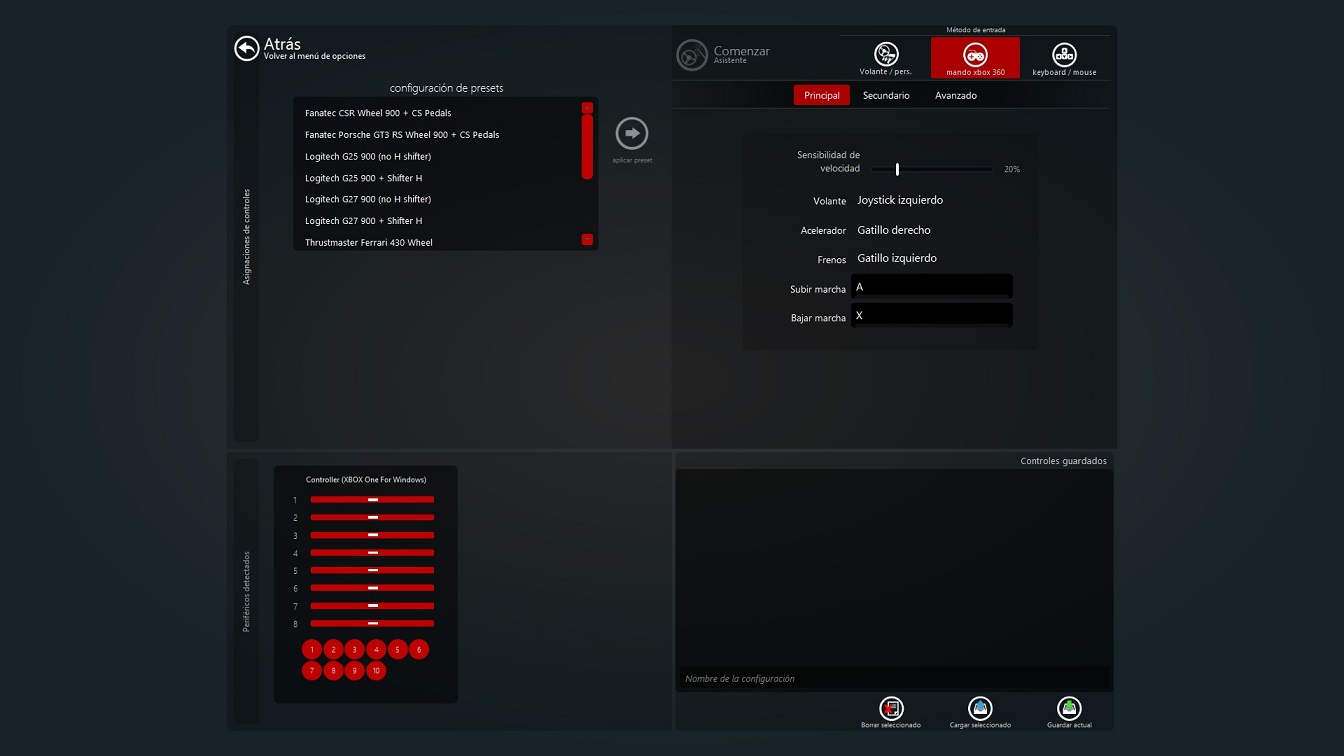Screen dimensions: 1344x756
Task: Select Volante / pers. input method
Action: pyautogui.click(x=886, y=55)
